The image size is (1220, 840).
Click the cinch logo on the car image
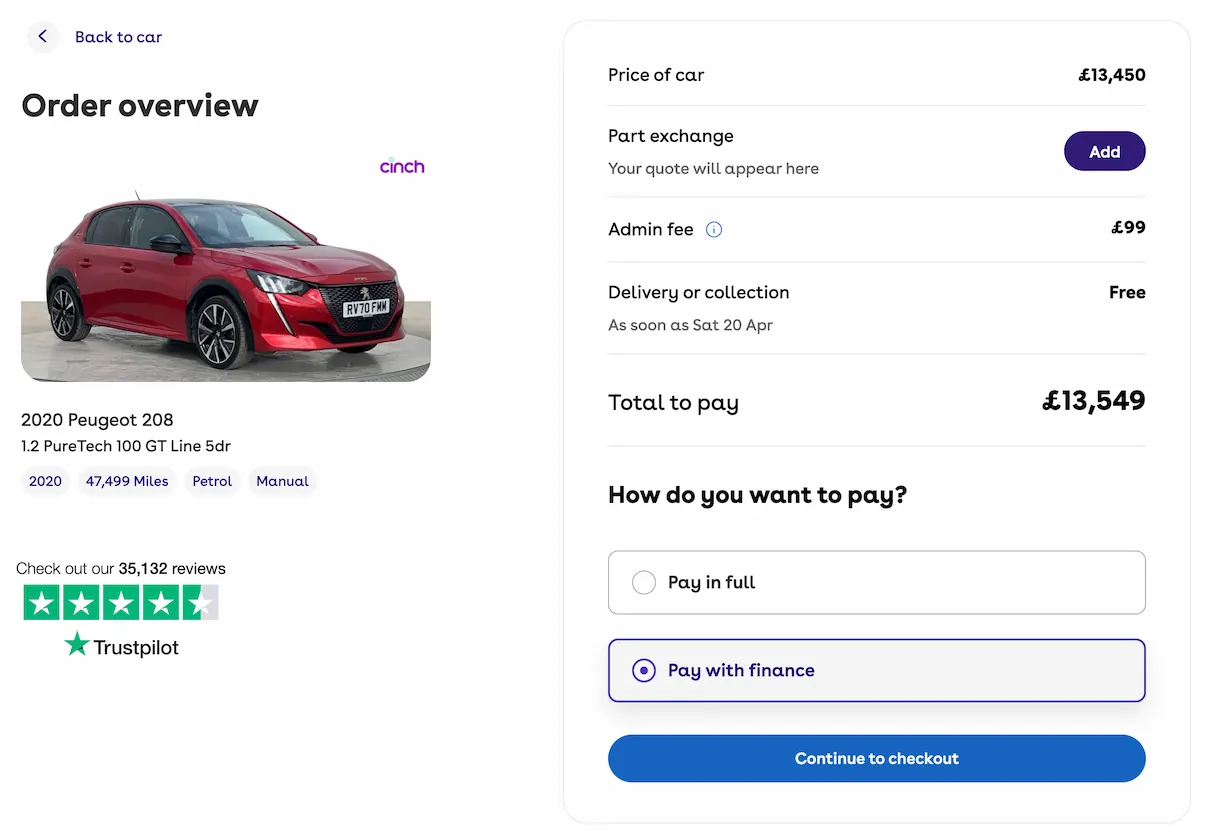[402, 167]
